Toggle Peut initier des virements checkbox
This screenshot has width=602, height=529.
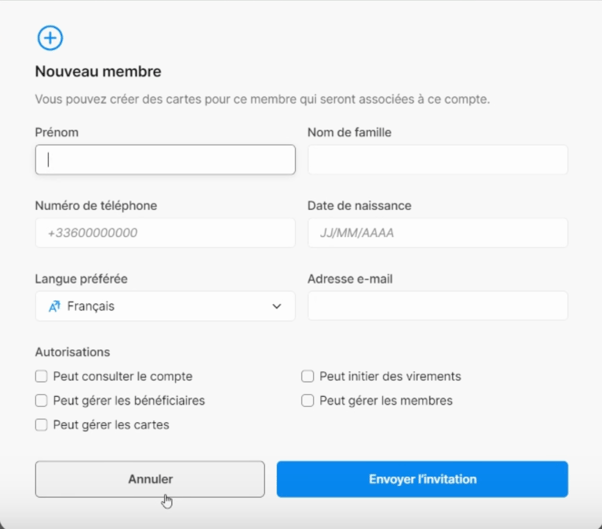click(x=308, y=376)
